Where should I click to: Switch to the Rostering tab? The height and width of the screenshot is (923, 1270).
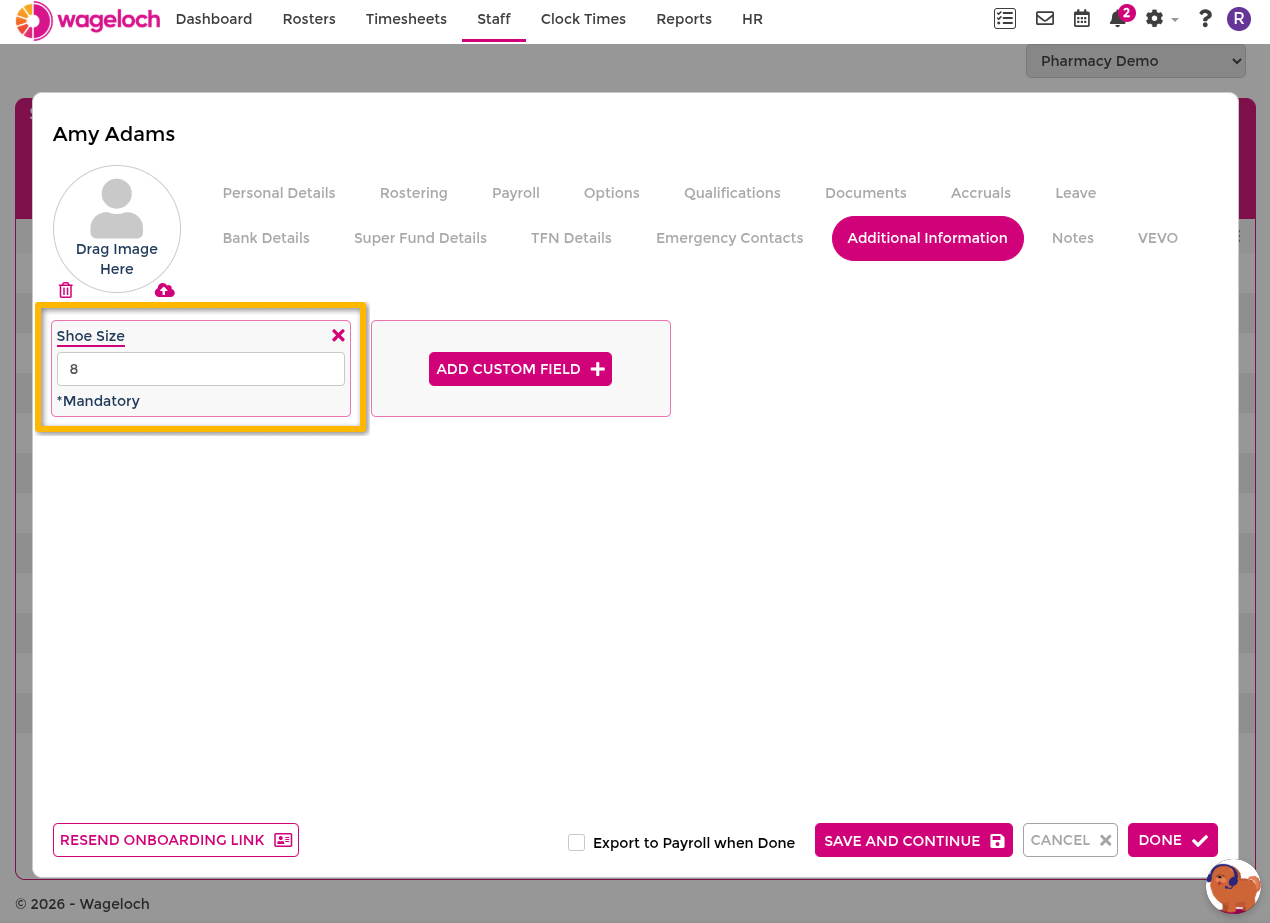[x=414, y=193]
